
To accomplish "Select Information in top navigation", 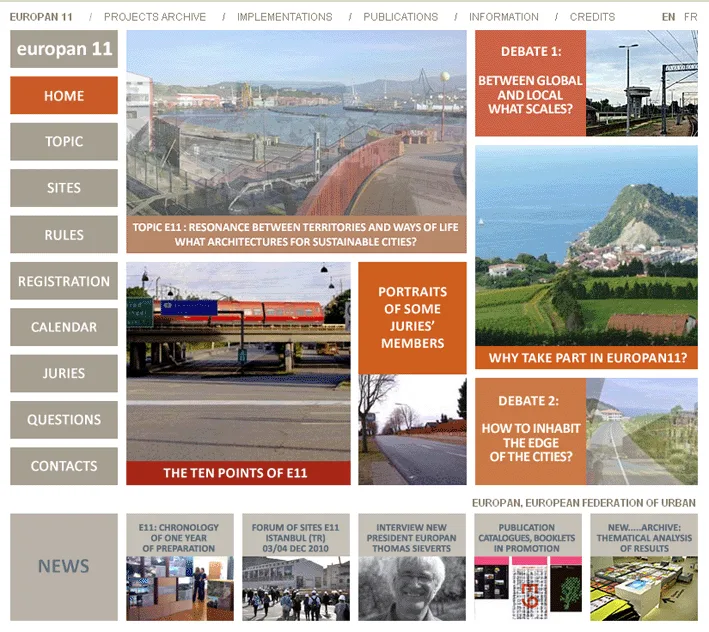I will coord(504,17).
